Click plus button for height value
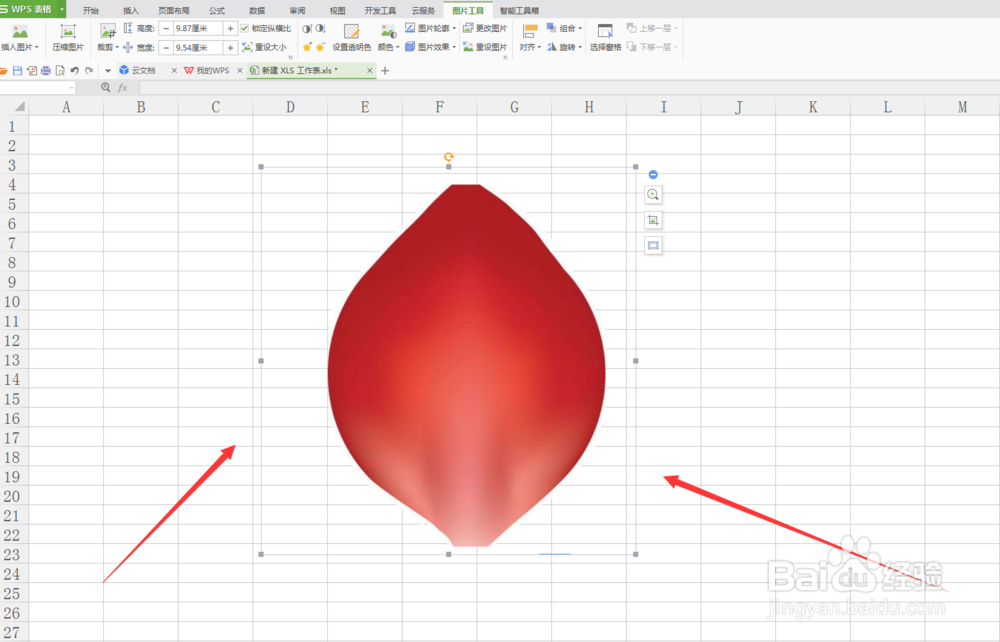 pos(230,29)
